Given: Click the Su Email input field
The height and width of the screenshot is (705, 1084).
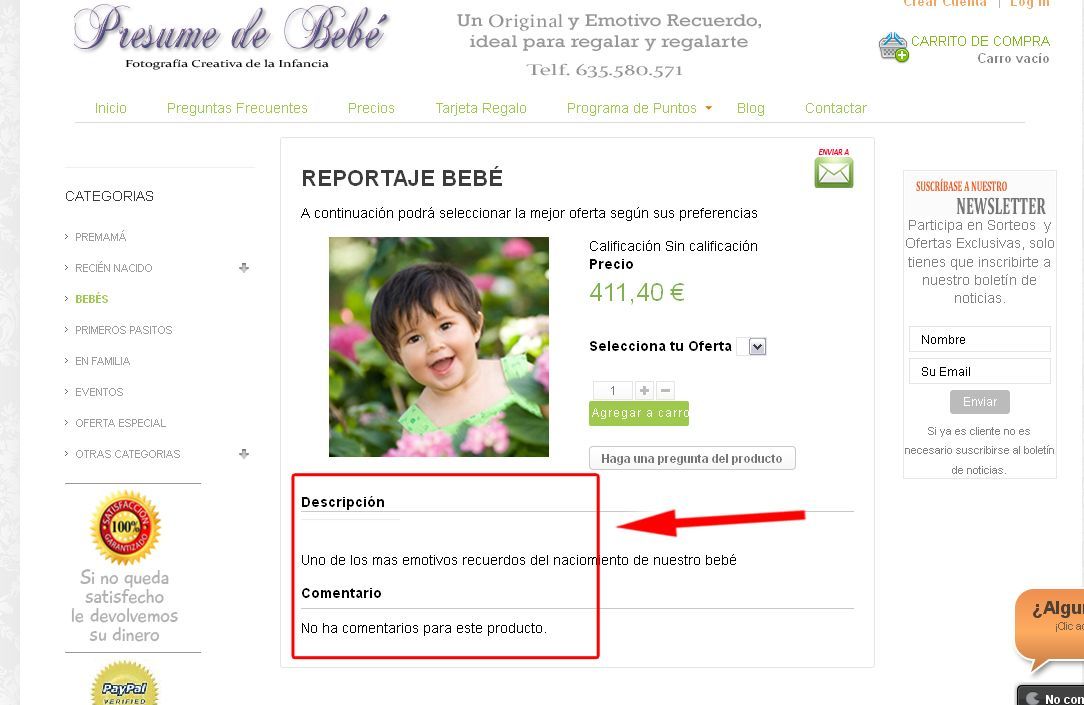Looking at the screenshot, I should pos(980,371).
